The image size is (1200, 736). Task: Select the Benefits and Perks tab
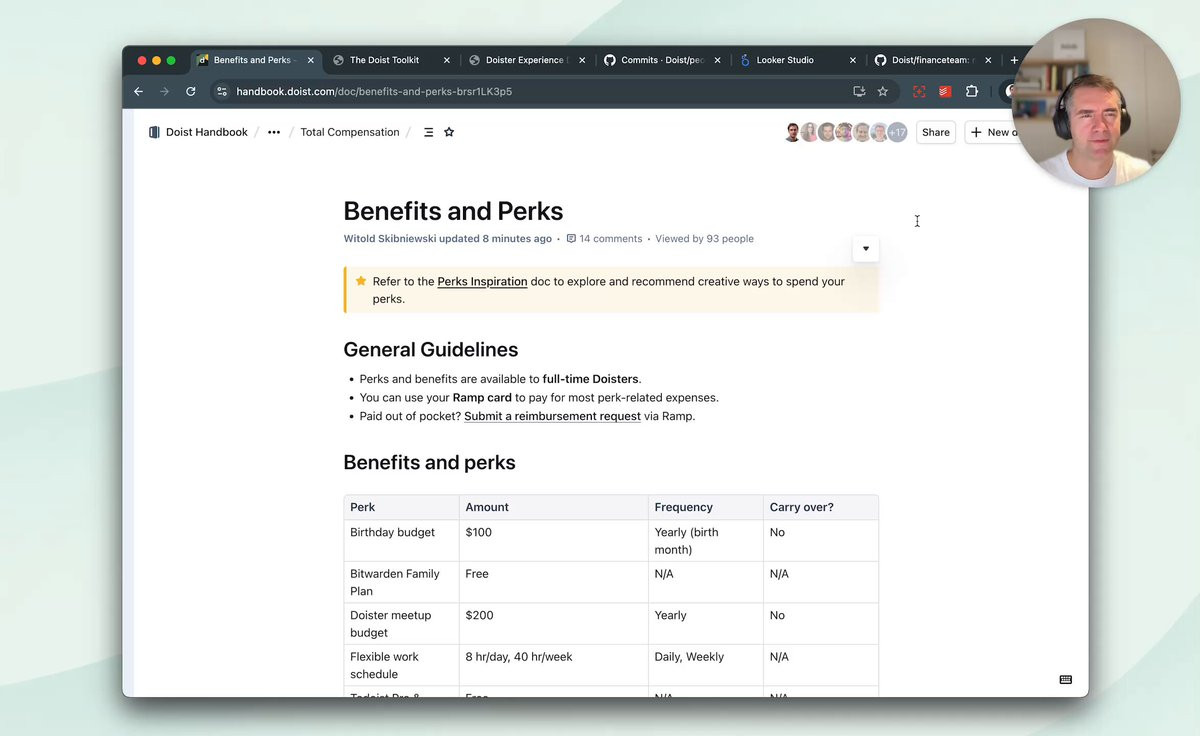[x=254, y=60]
